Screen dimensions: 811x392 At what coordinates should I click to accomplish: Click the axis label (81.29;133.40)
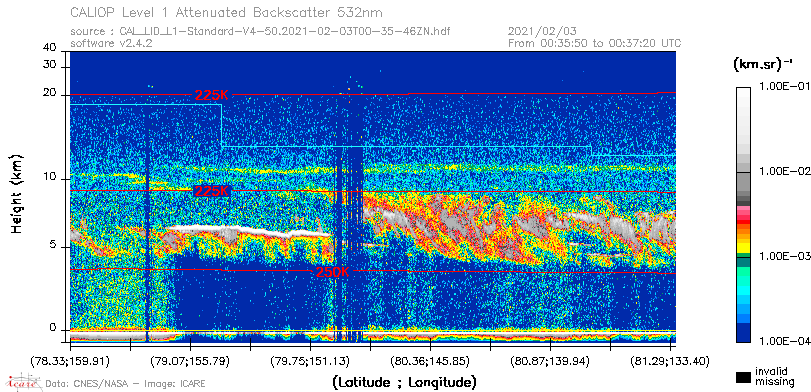[670, 360]
